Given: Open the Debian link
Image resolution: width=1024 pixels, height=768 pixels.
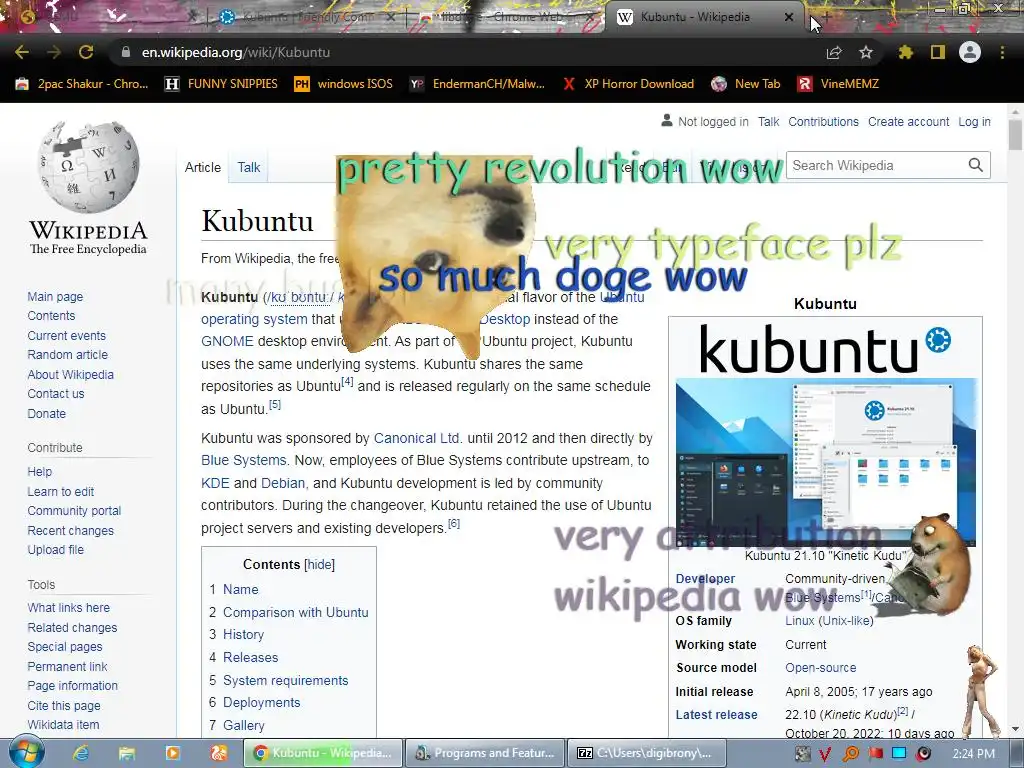Looking at the screenshot, I should pos(283,483).
